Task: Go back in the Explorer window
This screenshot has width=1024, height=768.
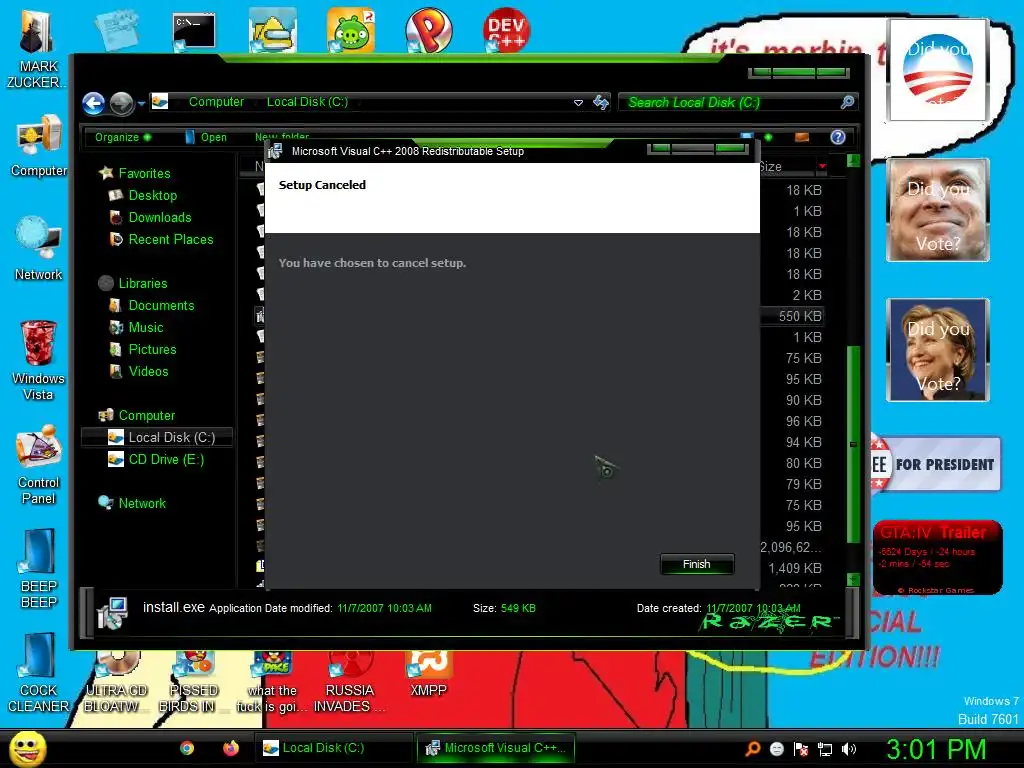Action: pos(93,103)
